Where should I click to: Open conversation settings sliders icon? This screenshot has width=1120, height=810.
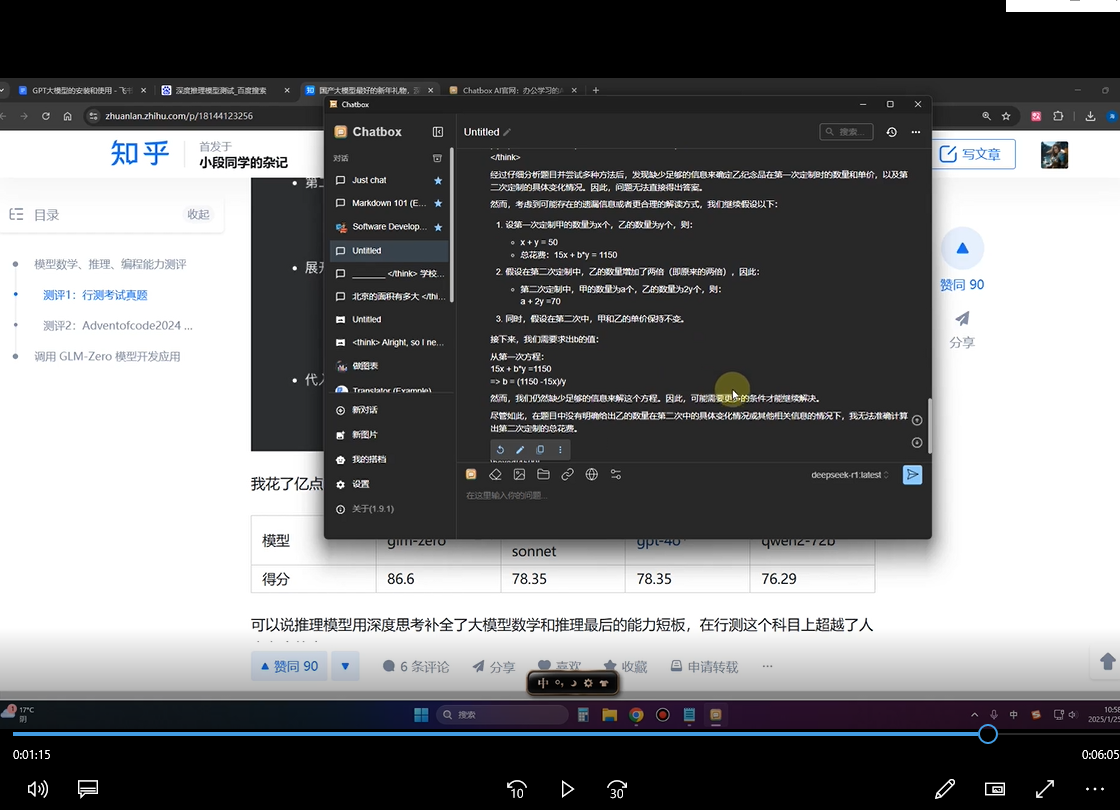pyautogui.click(x=616, y=474)
